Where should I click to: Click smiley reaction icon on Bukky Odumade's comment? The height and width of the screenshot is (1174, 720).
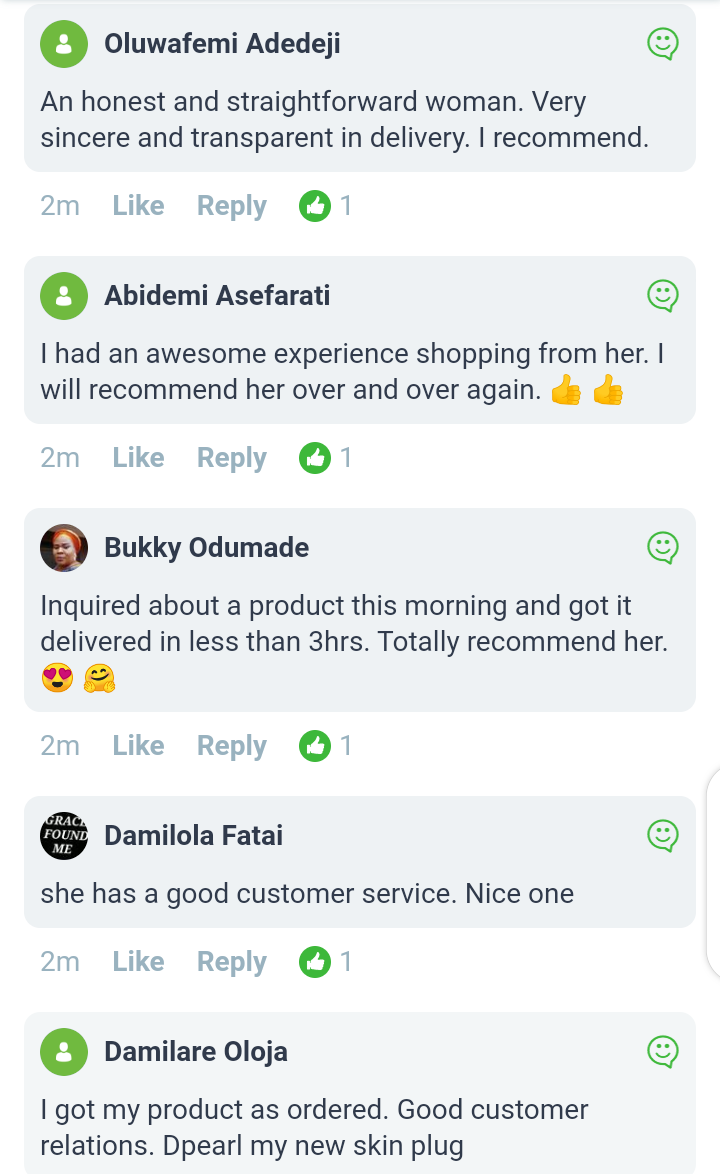point(663,548)
